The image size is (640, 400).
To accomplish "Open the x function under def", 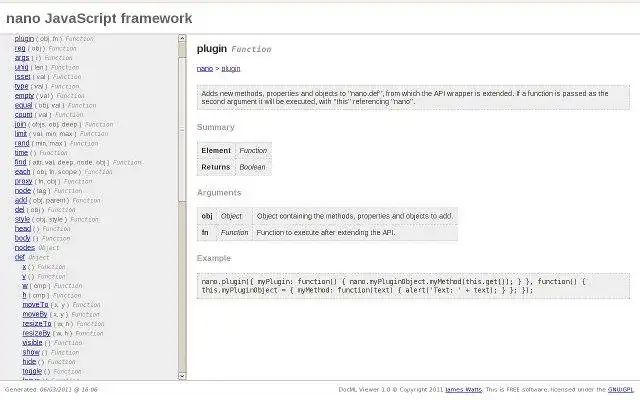I will 24,267.
